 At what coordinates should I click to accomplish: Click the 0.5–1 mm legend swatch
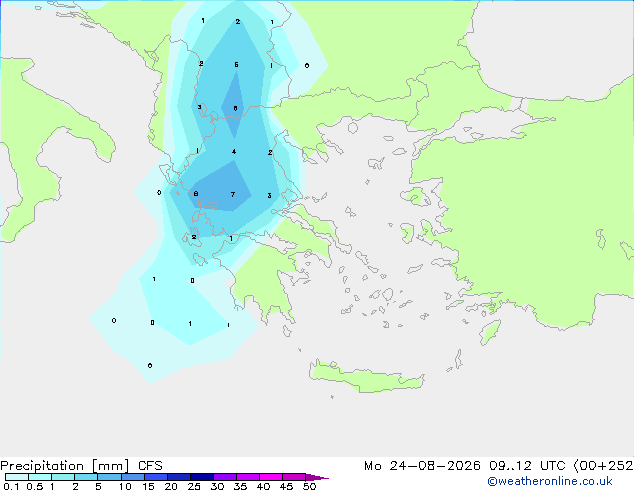pos(40,477)
